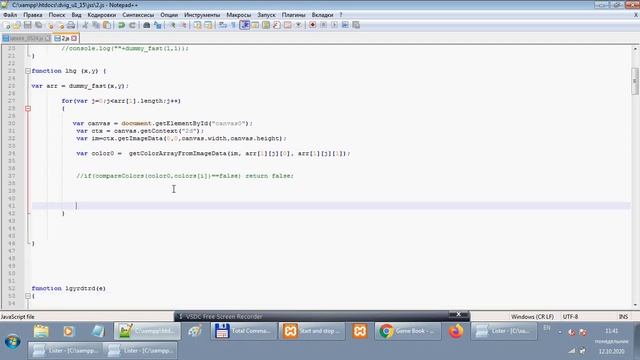
Task: Click the Save All toolbar icon
Action: 38,25
